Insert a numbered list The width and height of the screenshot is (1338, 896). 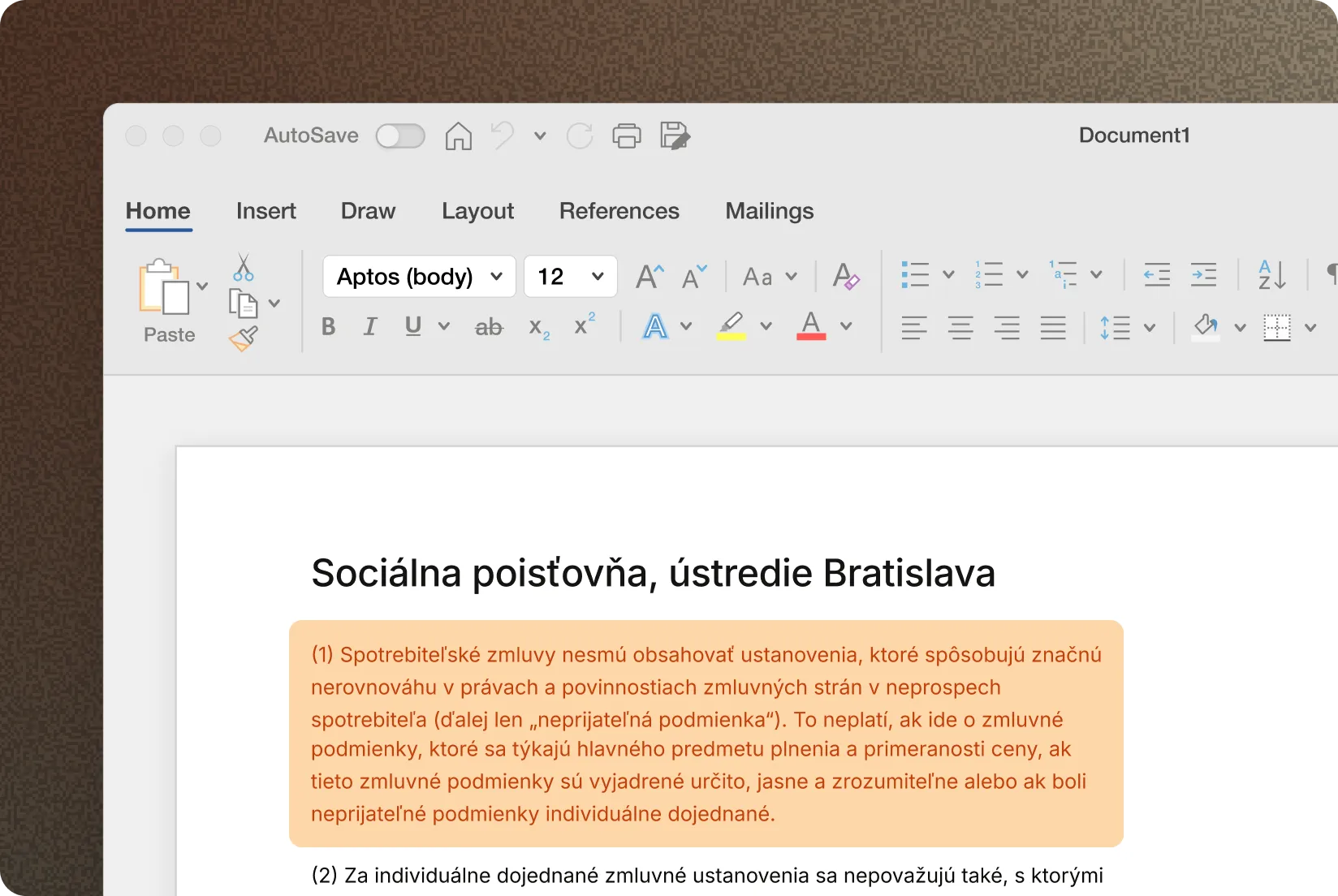[989, 274]
